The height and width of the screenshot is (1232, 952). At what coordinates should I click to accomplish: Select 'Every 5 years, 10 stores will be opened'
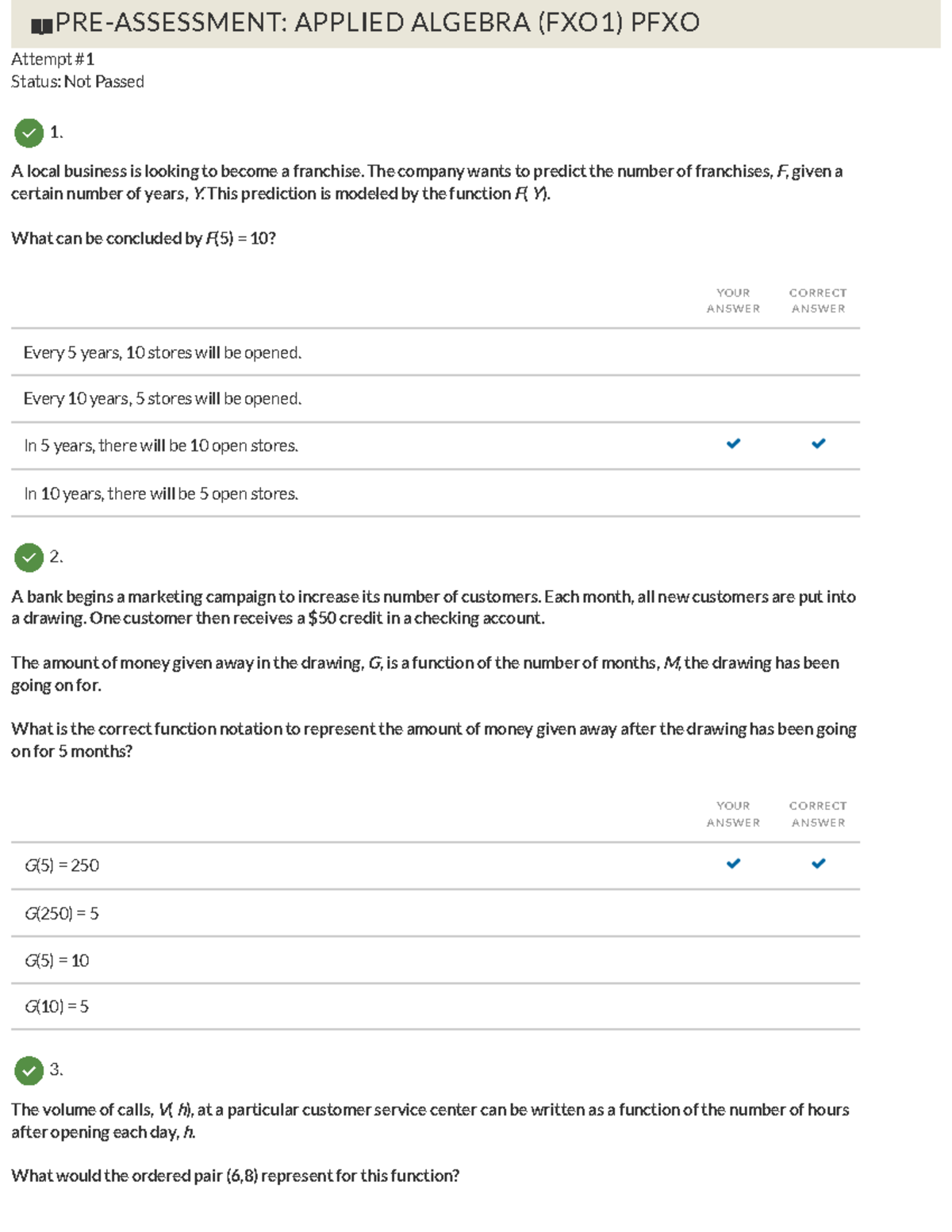[x=163, y=352]
